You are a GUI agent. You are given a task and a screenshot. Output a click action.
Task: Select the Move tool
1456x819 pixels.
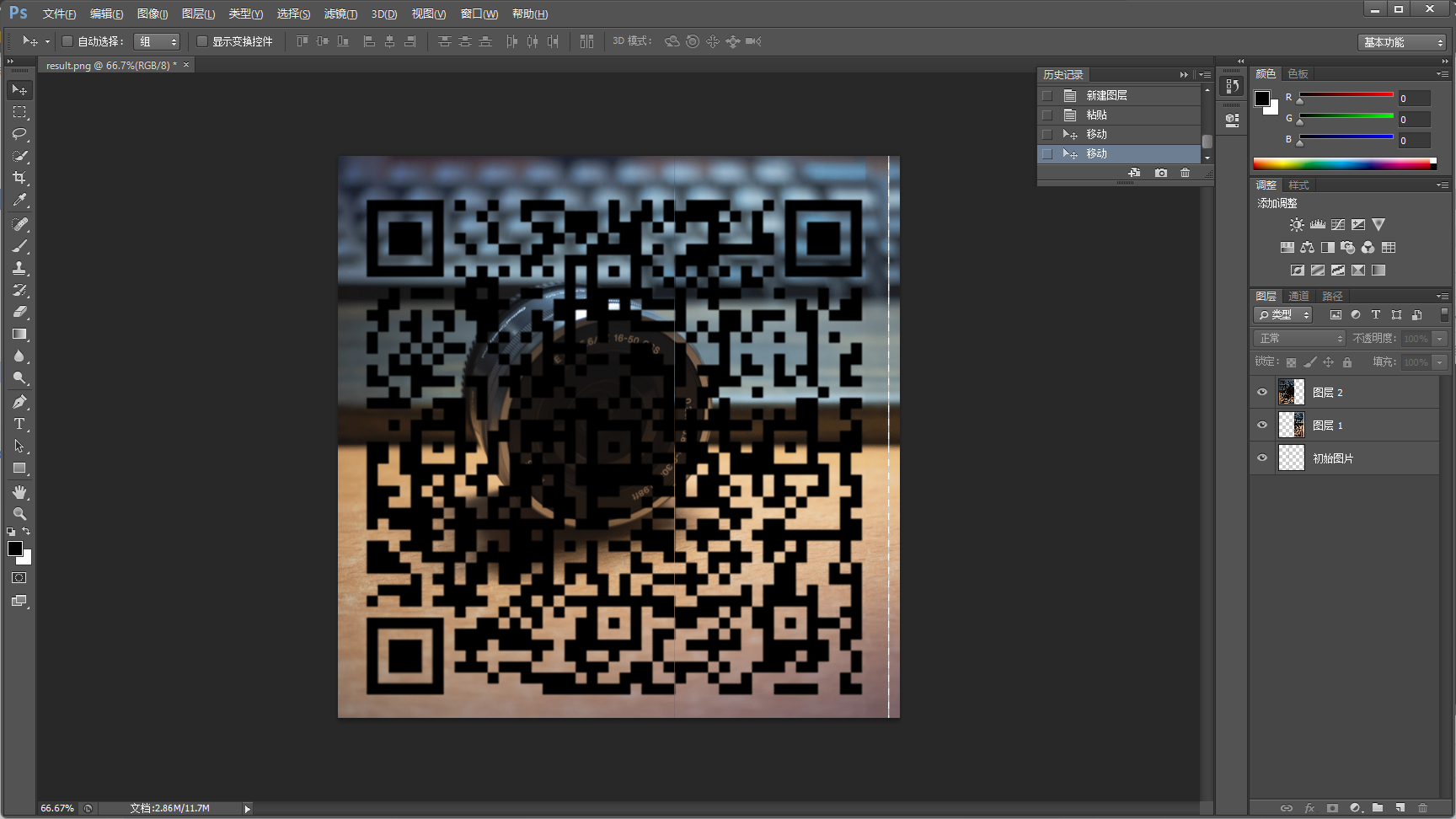pyautogui.click(x=19, y=90)
